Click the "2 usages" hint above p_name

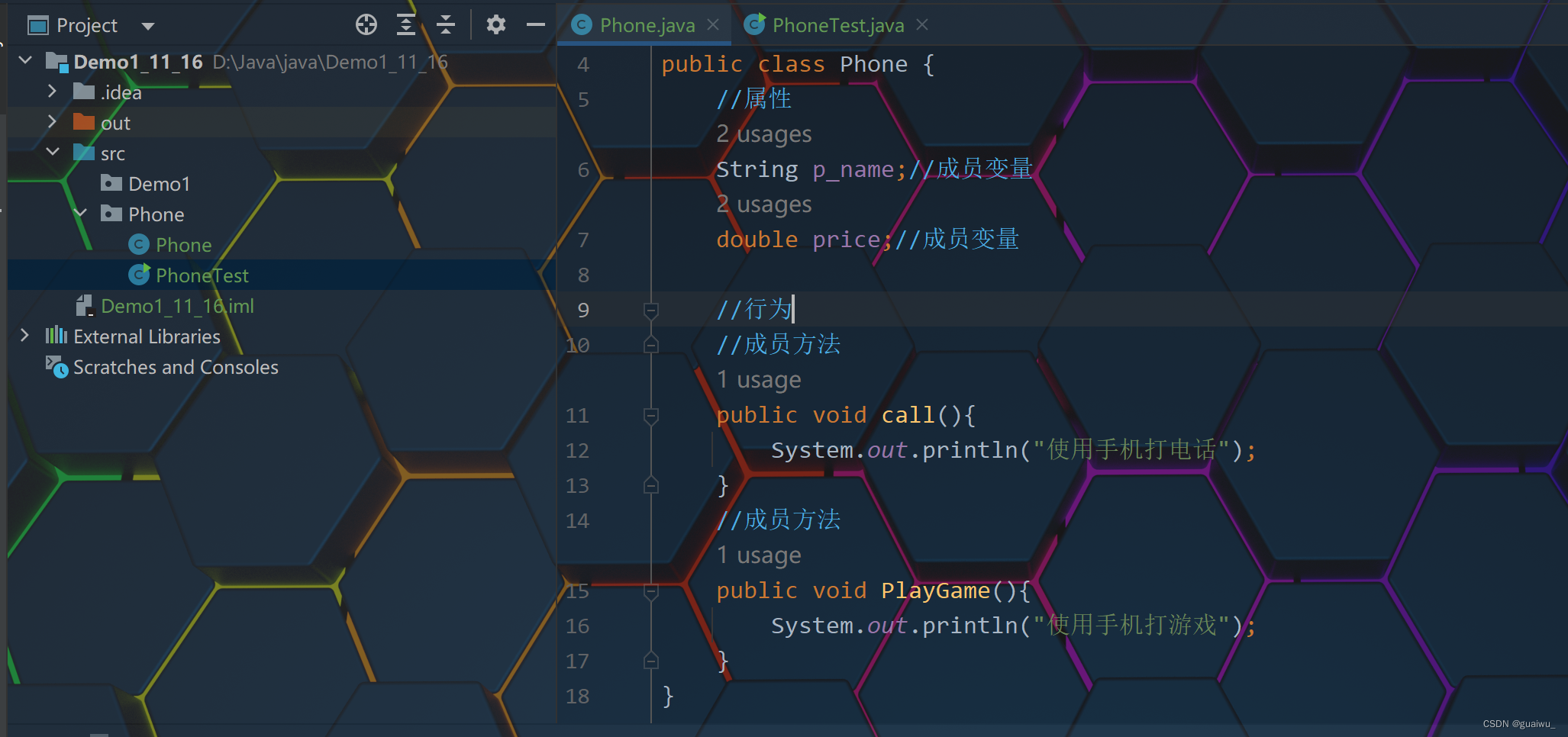point(763,134)
